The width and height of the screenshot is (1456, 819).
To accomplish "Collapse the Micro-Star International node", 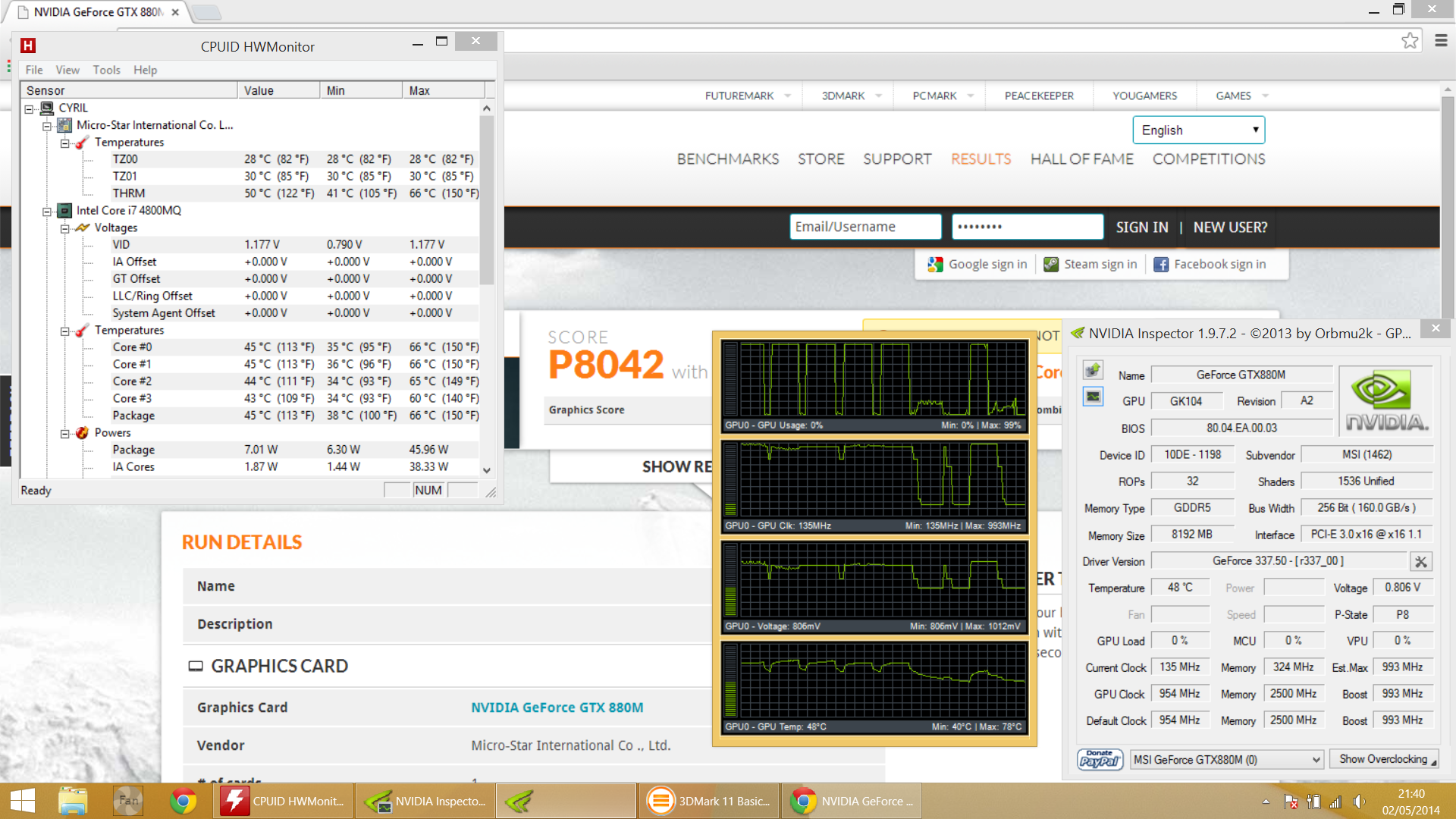I will point(47,126).
